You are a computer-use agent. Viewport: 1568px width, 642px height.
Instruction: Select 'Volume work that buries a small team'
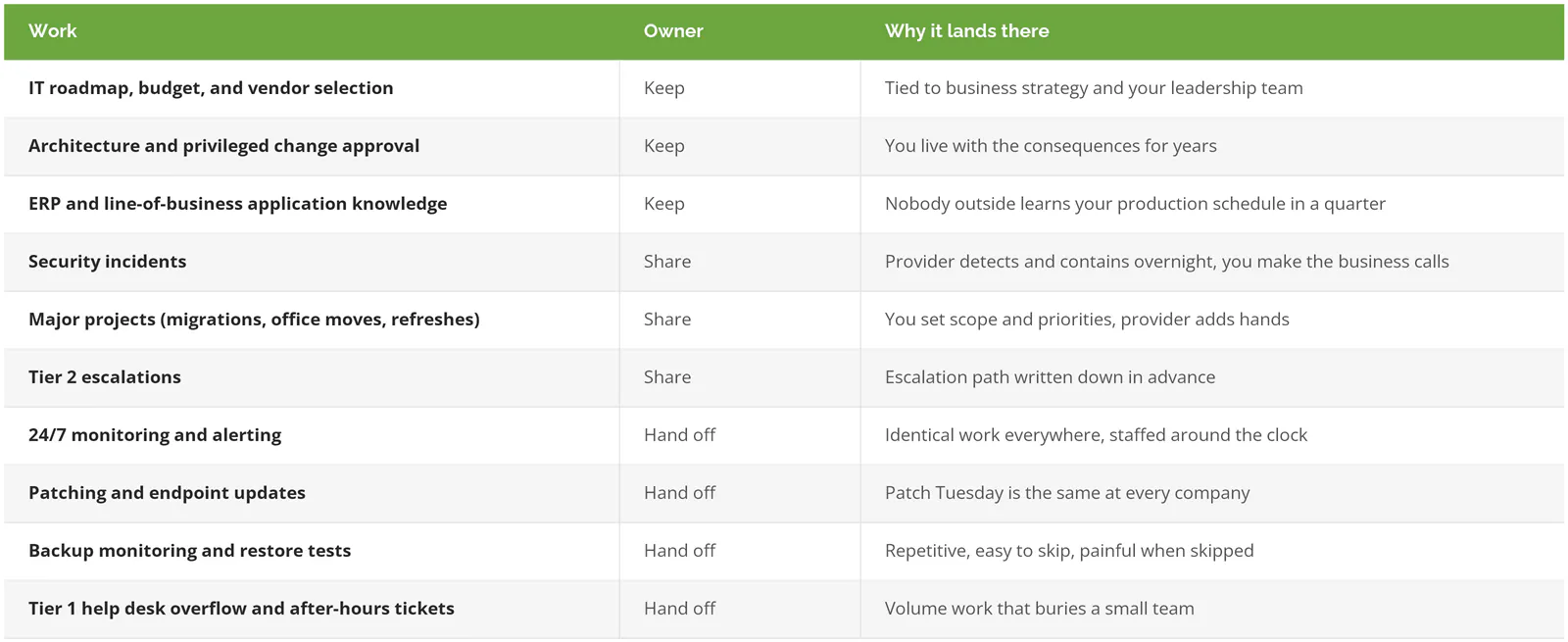click(x=1039, y=609)
